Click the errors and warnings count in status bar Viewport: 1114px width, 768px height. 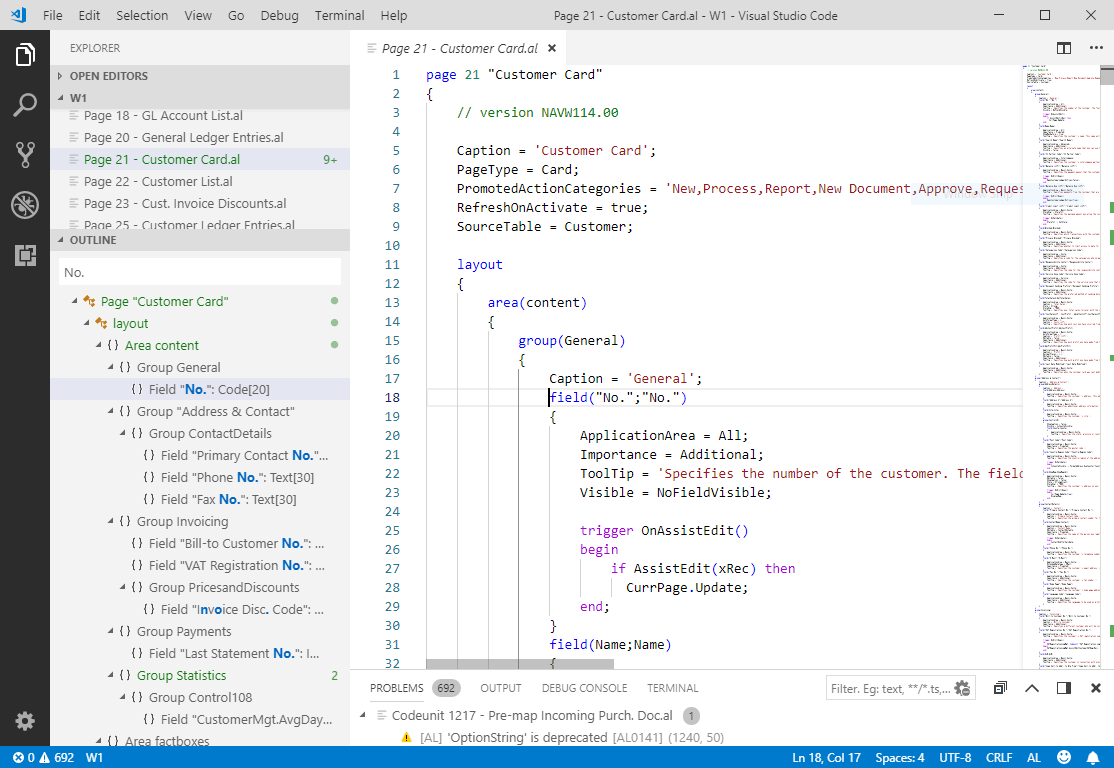point(43,757)
